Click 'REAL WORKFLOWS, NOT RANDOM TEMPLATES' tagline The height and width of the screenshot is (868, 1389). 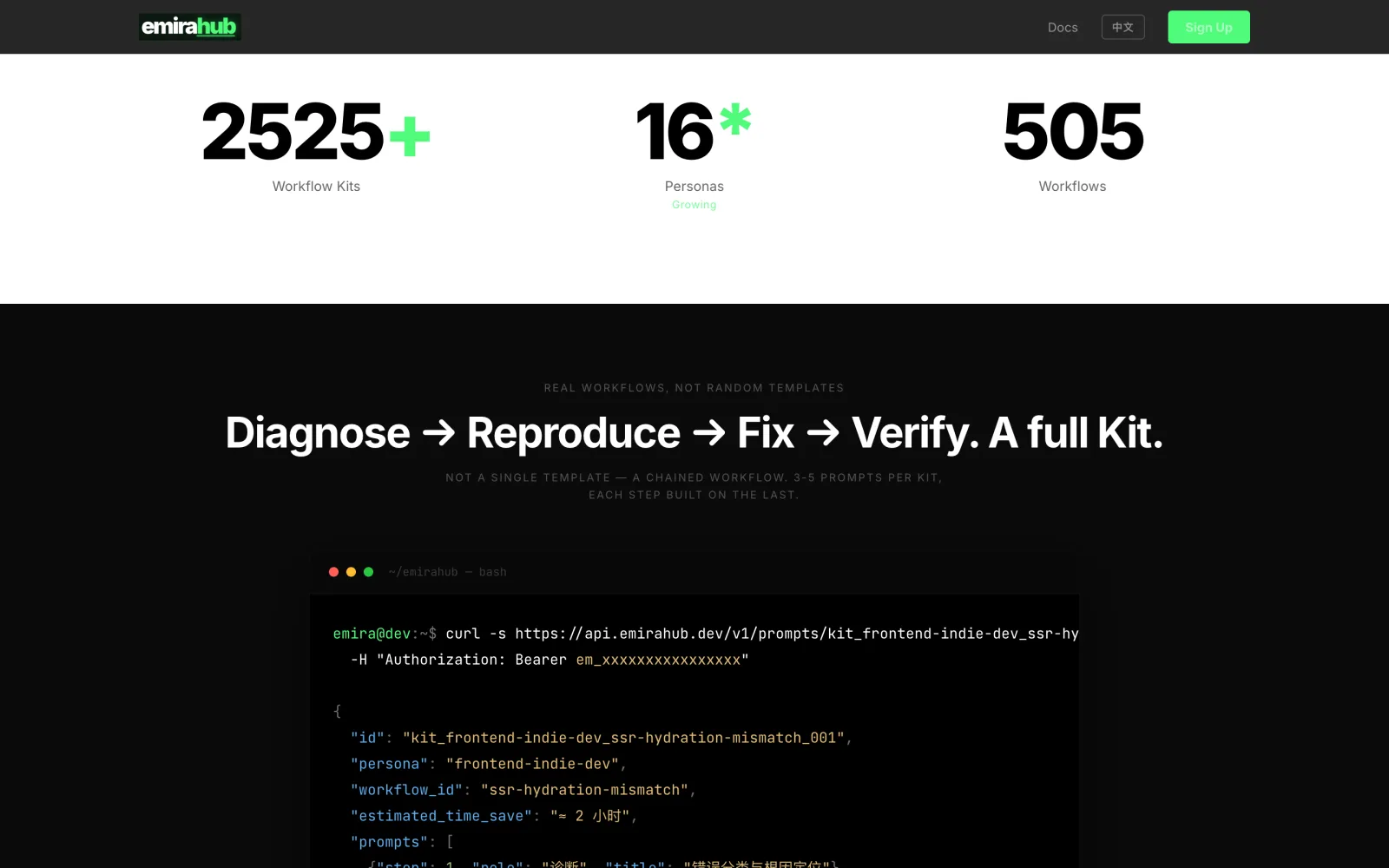(694, 388)
